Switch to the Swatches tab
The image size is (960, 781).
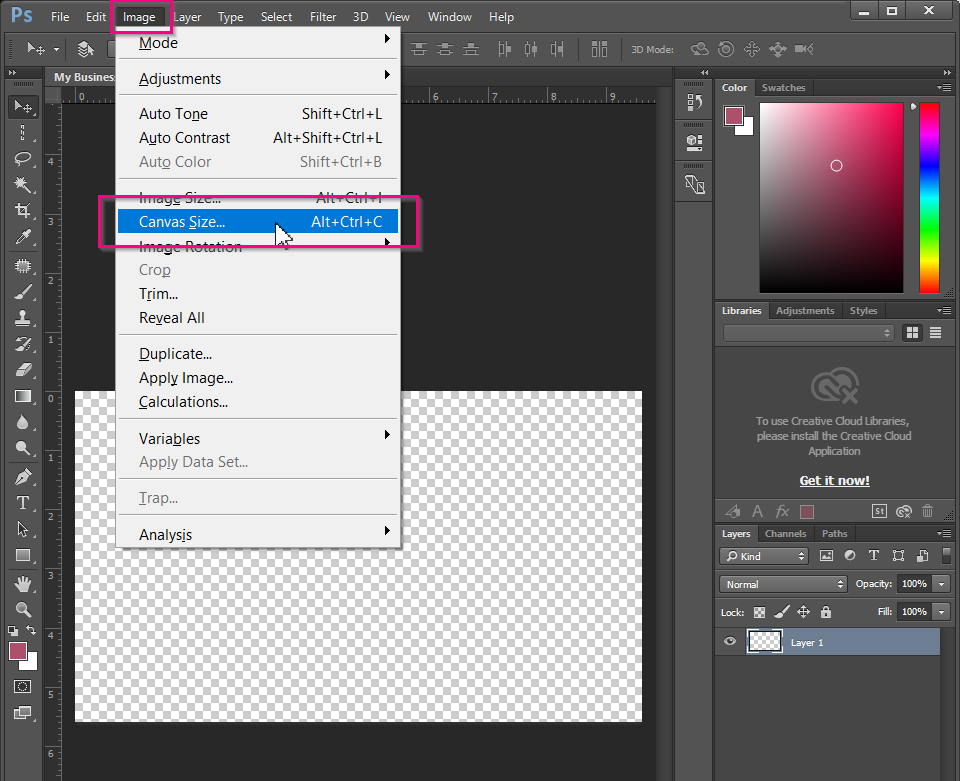pyautogui.click(x=783, y=88)
